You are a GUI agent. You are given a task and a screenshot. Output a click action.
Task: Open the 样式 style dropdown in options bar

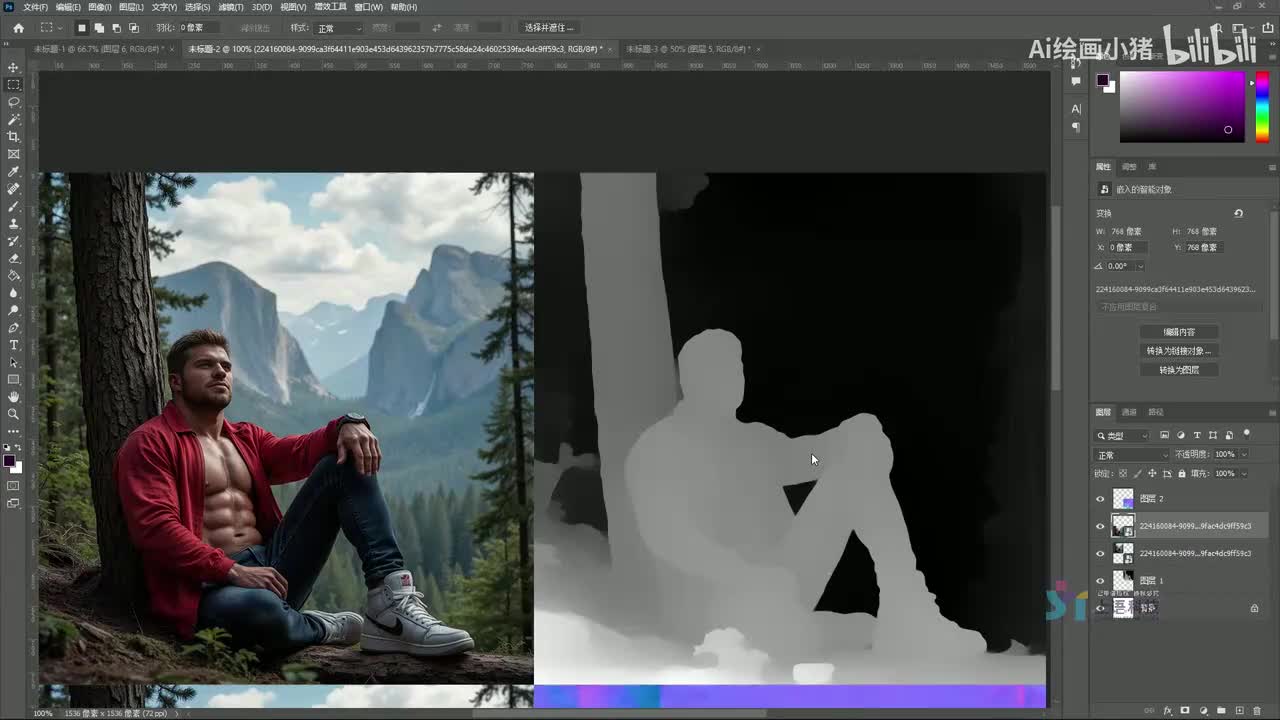pyautogui.click(x=339, y=28)
